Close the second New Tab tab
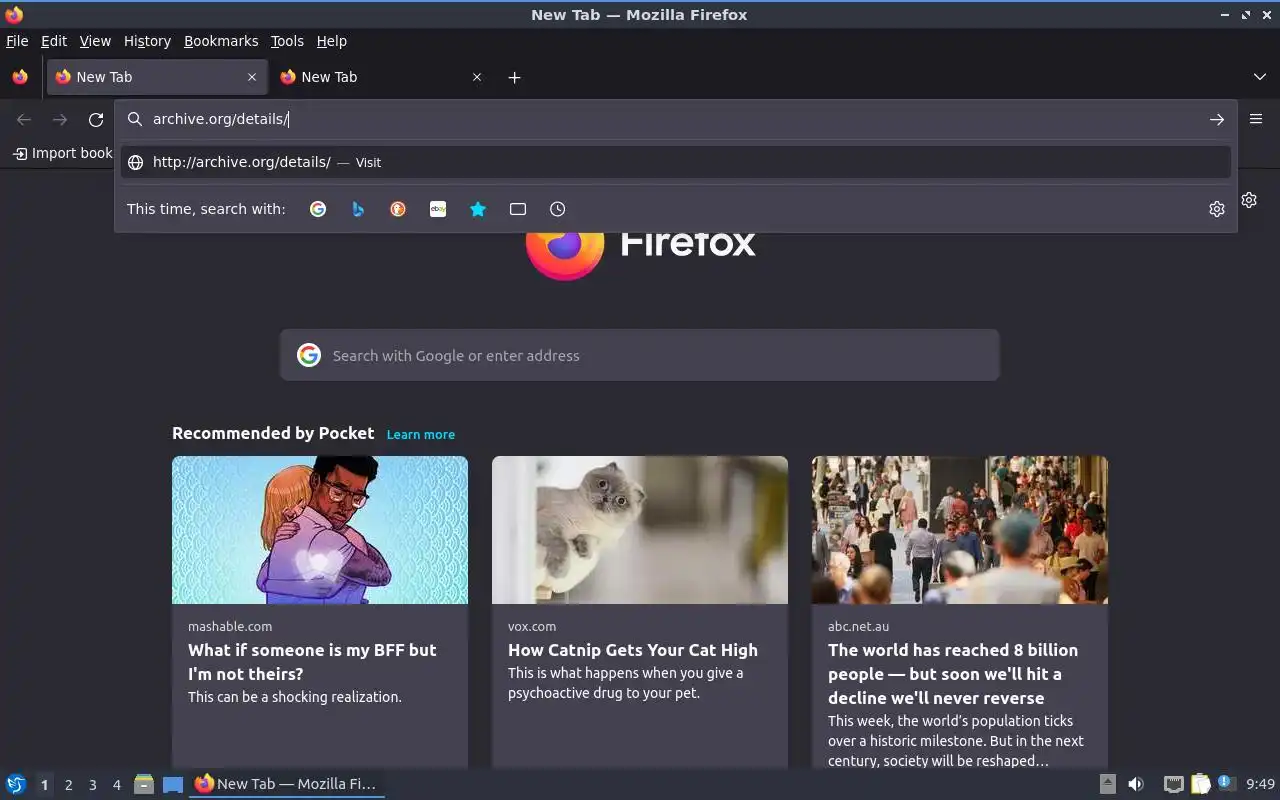The image size is (1280, 800). coord(477,77)
